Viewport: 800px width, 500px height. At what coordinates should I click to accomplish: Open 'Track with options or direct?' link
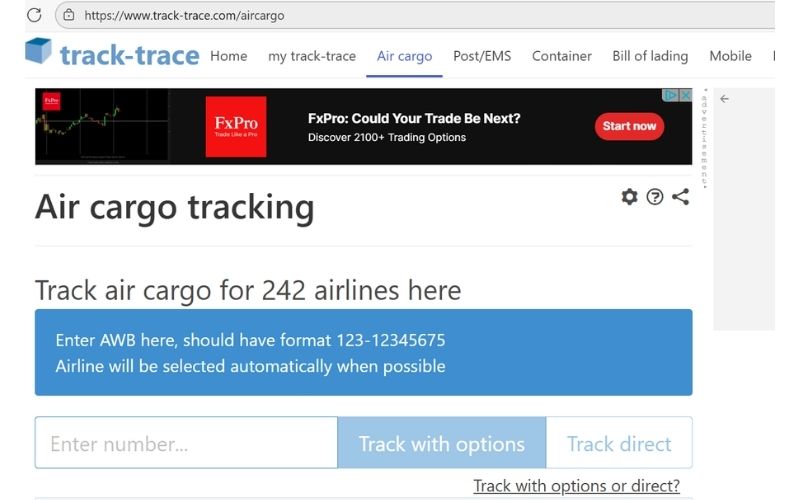577,486
